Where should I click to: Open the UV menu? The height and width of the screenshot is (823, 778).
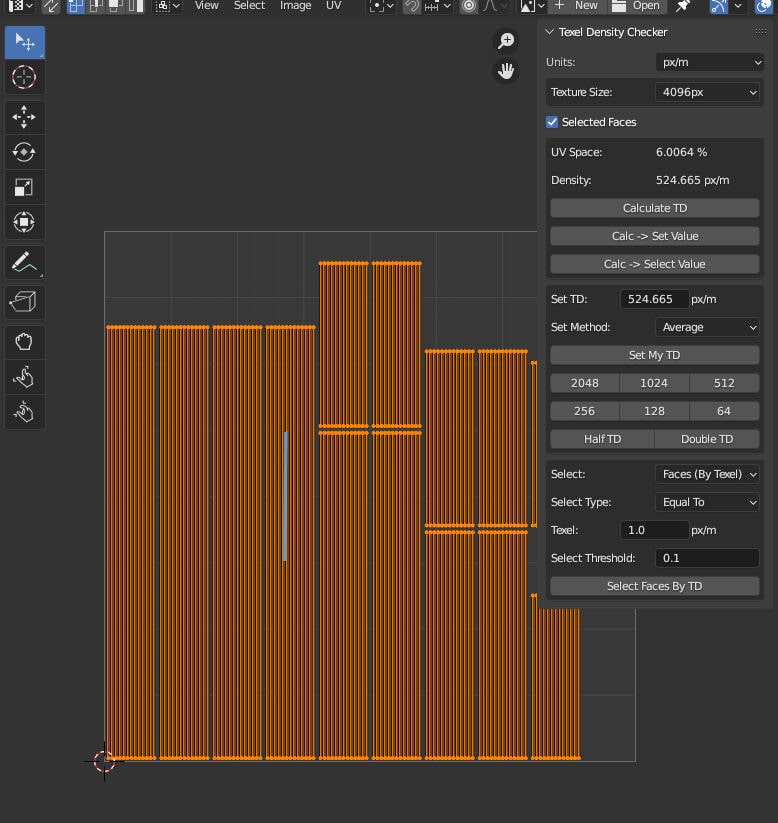[x=333, y=6]
